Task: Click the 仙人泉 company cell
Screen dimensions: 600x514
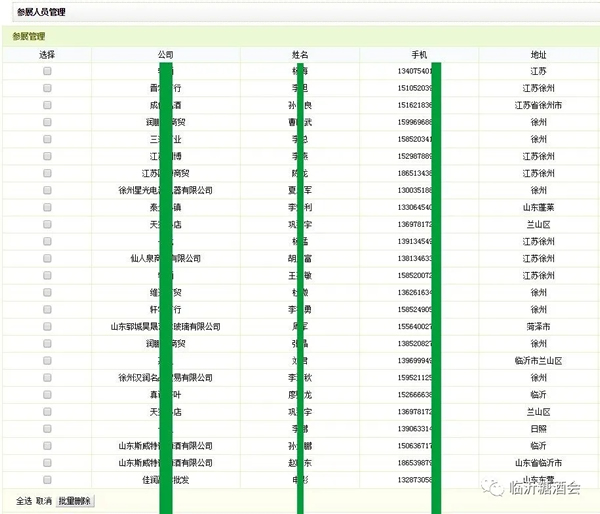Action: tap(166, 258)
